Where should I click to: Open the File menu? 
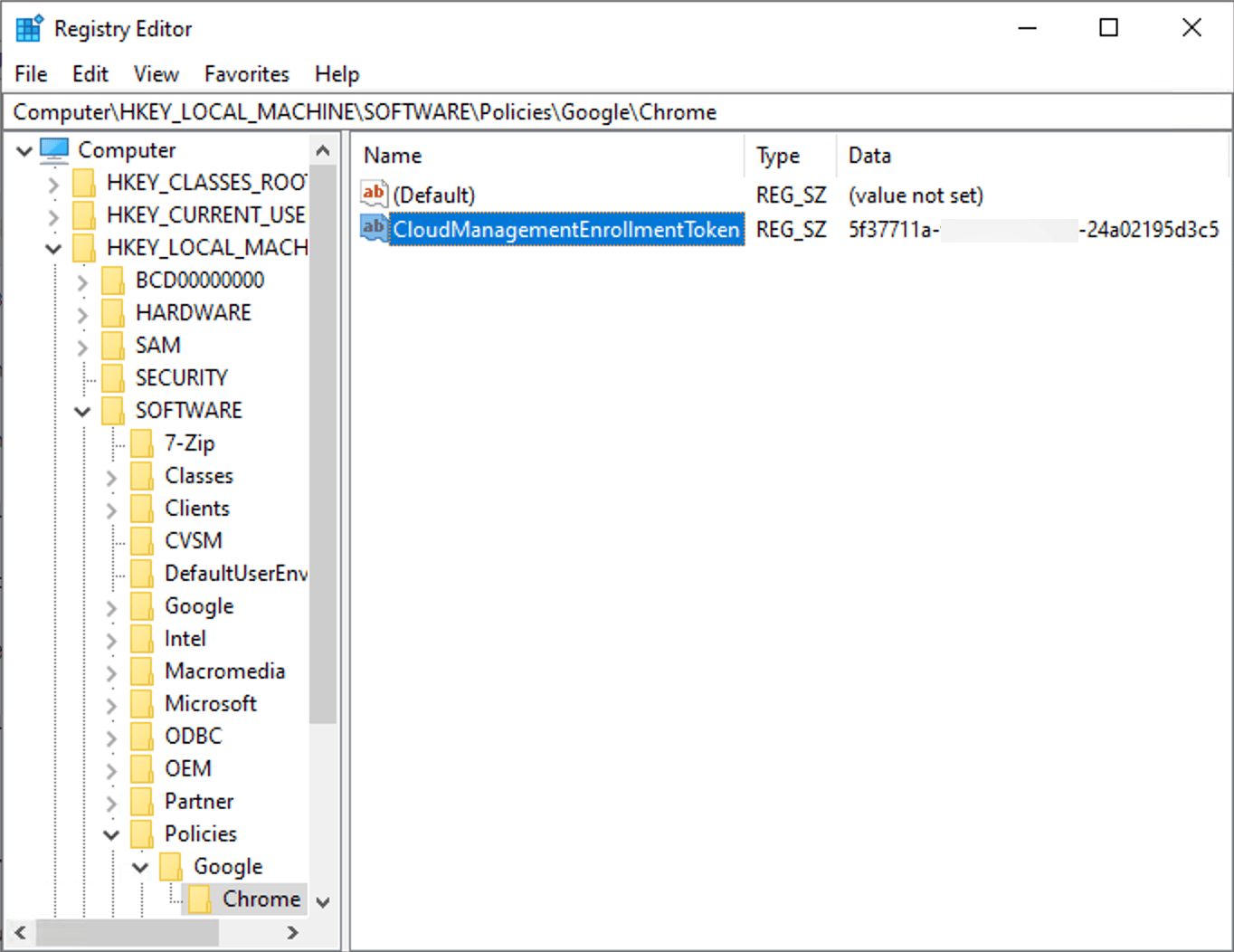[31, 74]
